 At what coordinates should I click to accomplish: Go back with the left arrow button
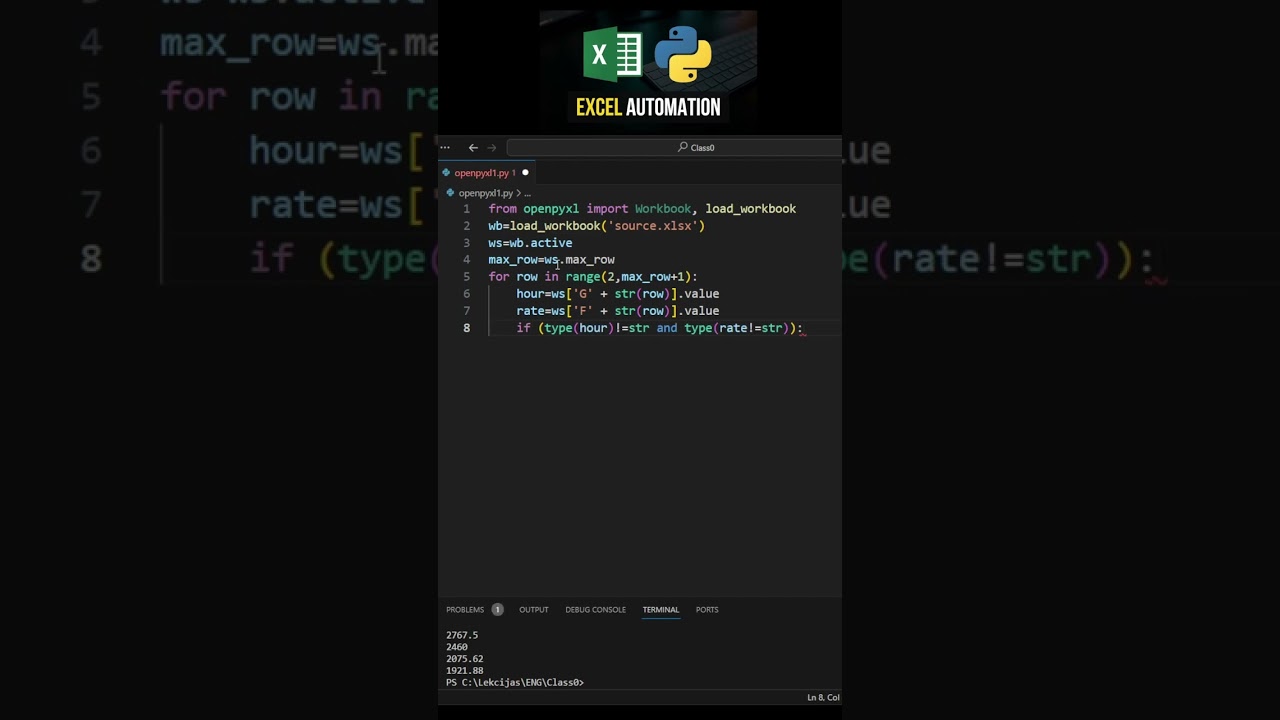473,147
